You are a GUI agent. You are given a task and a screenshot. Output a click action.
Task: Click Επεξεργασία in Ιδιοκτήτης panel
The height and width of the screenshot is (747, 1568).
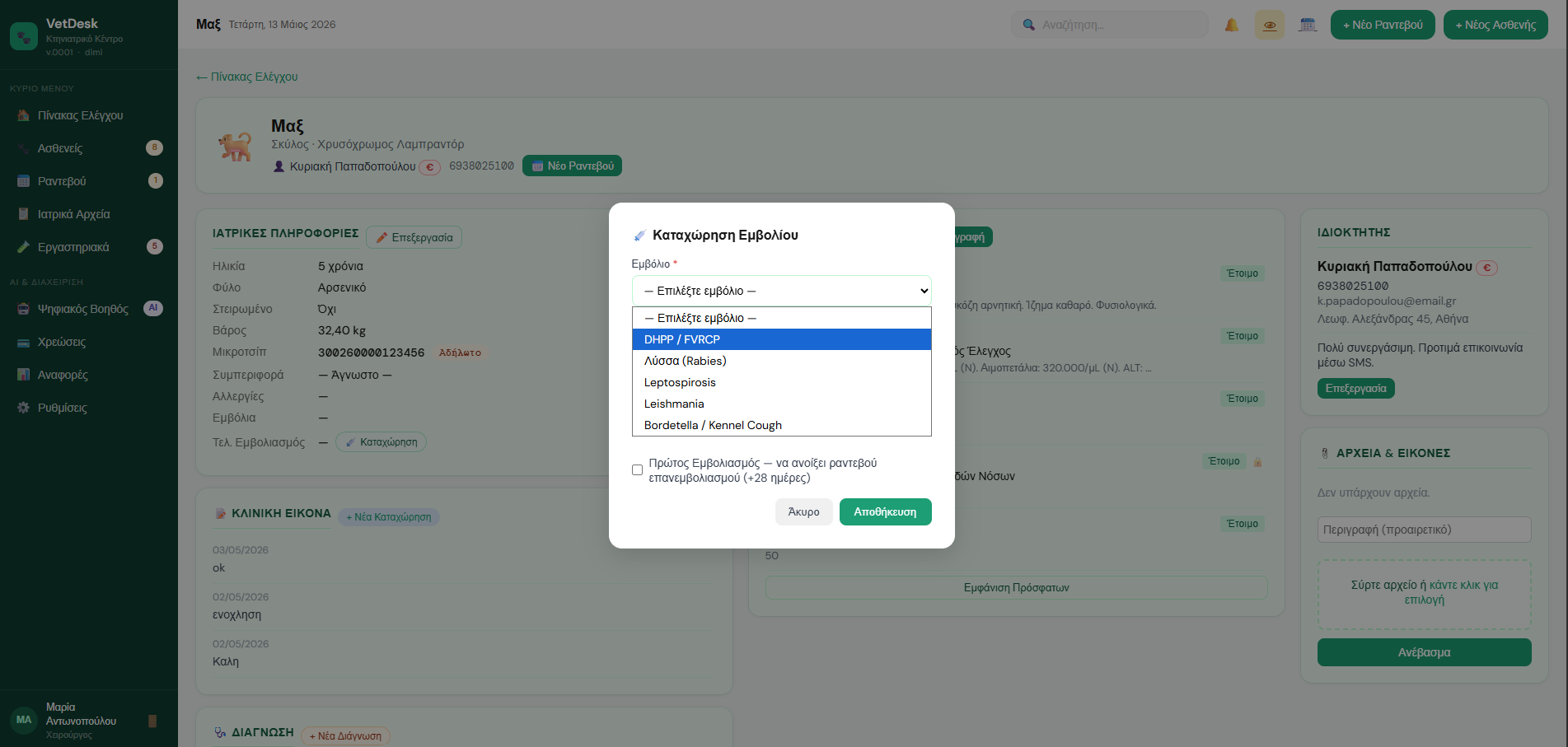tap(1355, 388)
